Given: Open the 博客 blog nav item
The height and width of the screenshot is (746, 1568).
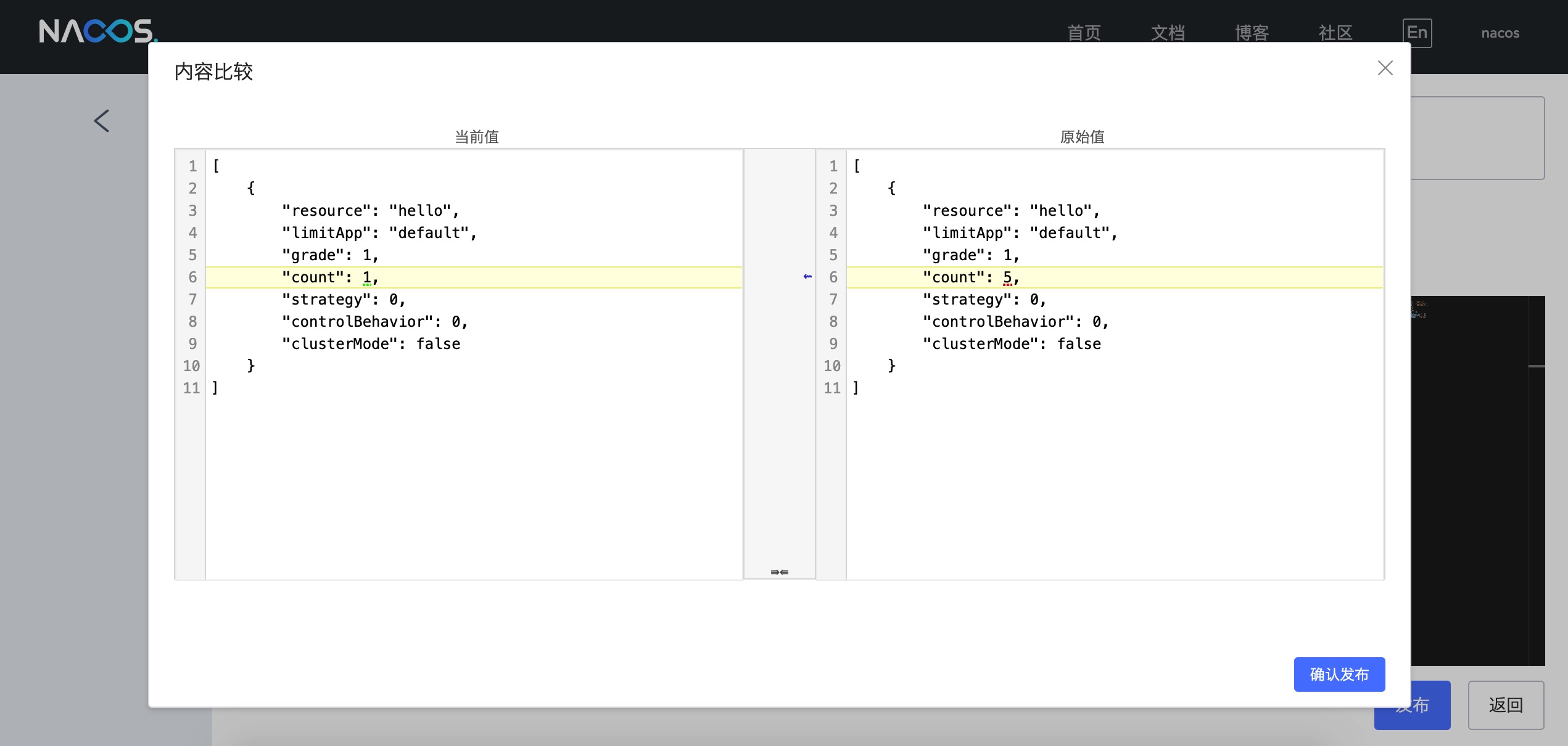Looking at the screenshot, I should coord(1252,33).
